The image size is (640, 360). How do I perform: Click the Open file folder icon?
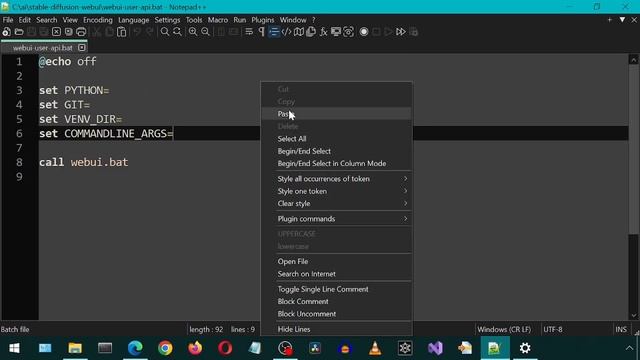click(19, 32)
